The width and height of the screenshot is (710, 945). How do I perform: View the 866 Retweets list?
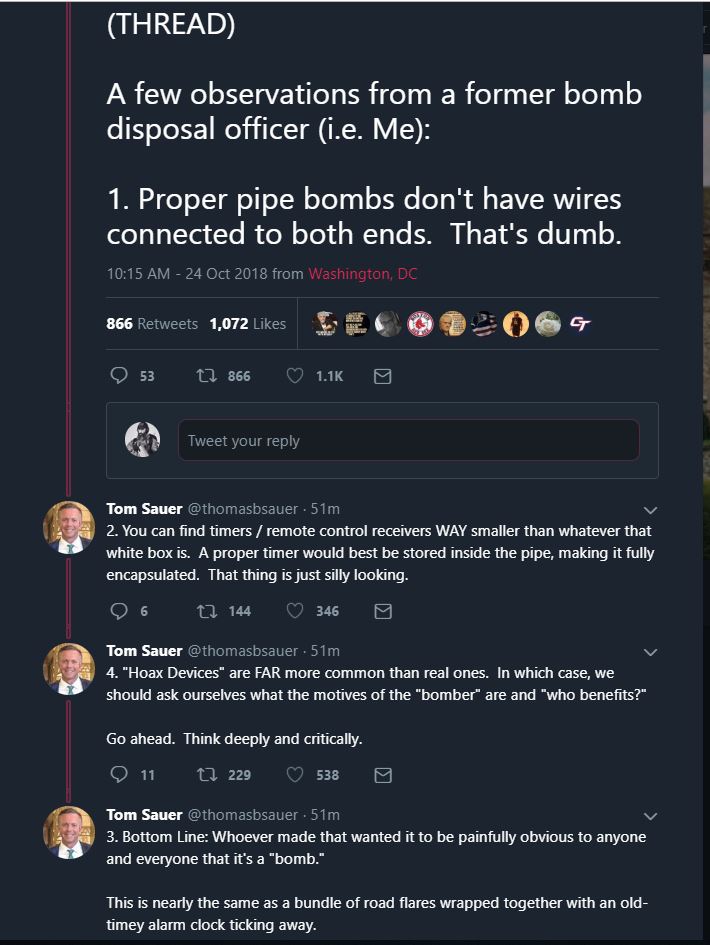tap(152, 324)
